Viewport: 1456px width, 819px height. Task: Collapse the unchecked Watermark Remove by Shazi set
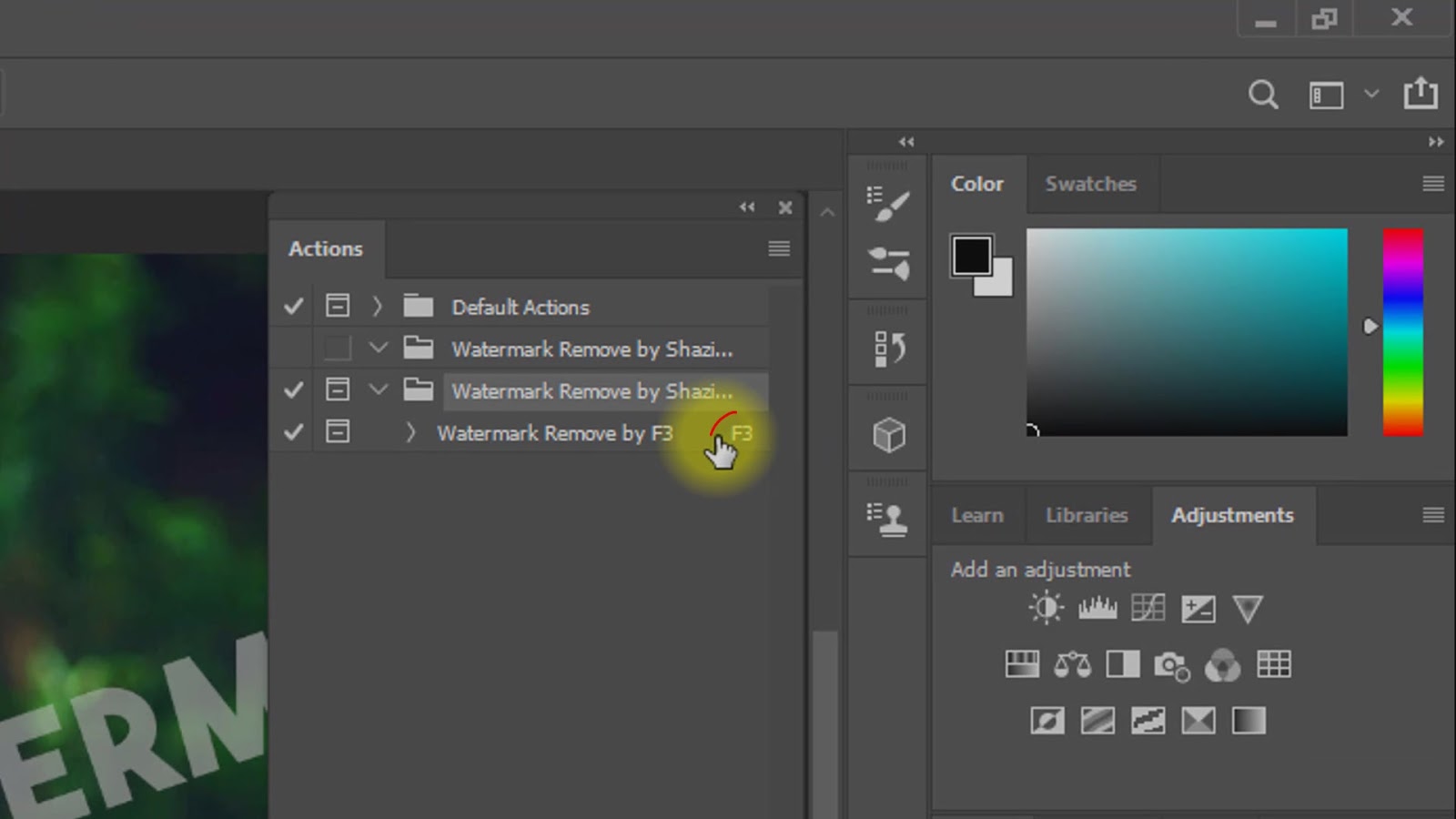click(378, 348)
